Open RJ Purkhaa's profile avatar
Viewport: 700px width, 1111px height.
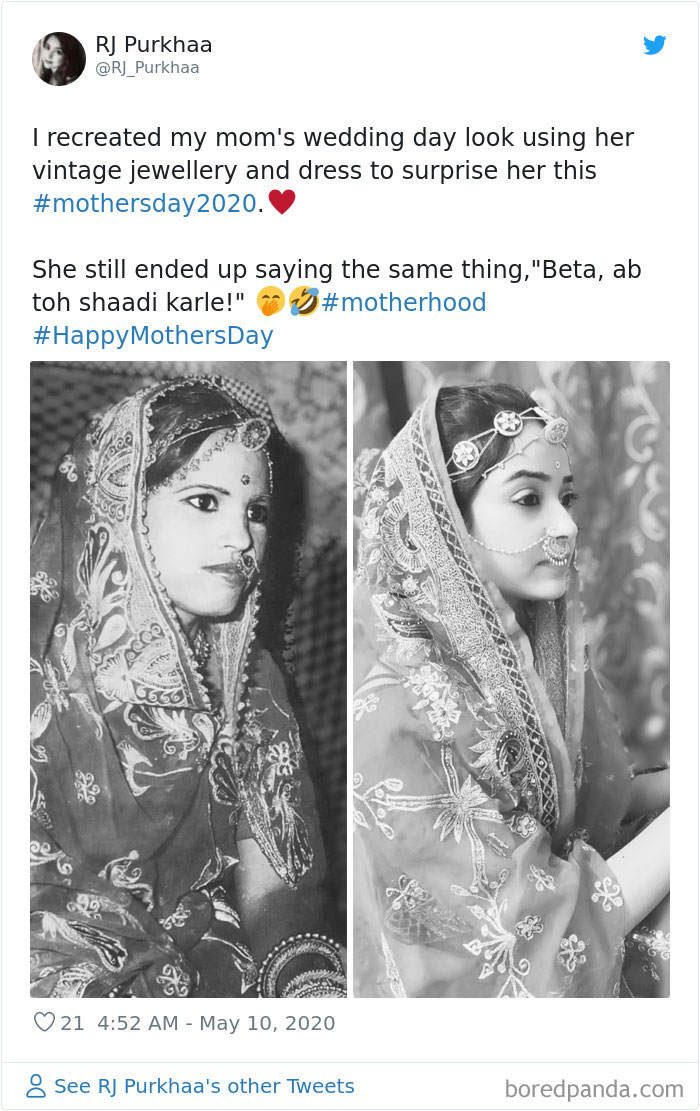(x=58, y=57)
